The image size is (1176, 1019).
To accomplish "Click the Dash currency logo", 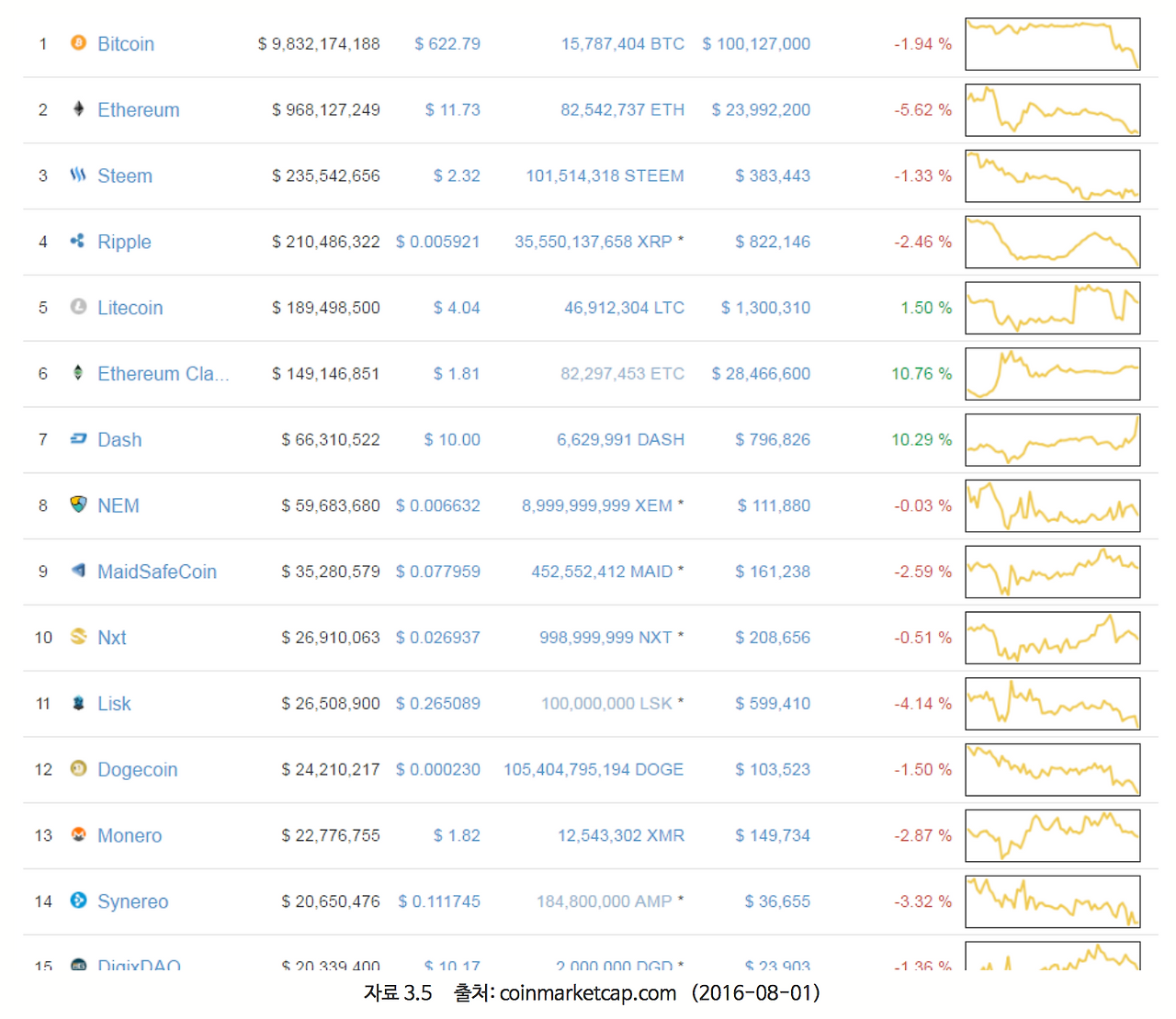I will 78,439.
